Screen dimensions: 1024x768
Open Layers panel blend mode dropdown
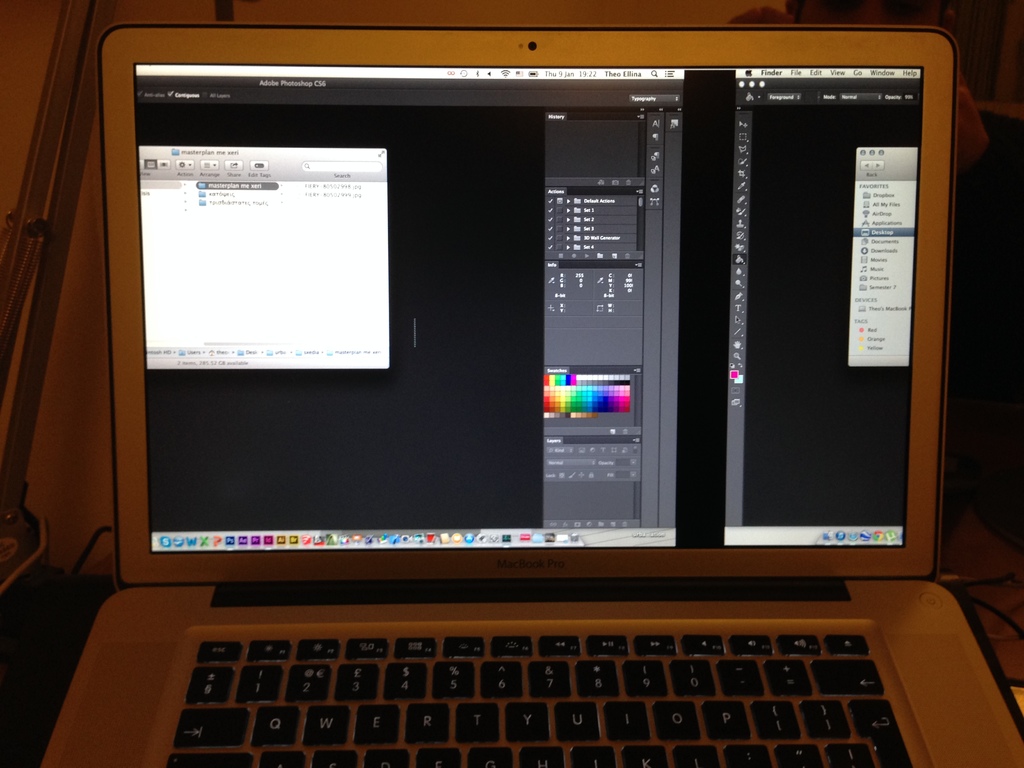pos(570,462)
